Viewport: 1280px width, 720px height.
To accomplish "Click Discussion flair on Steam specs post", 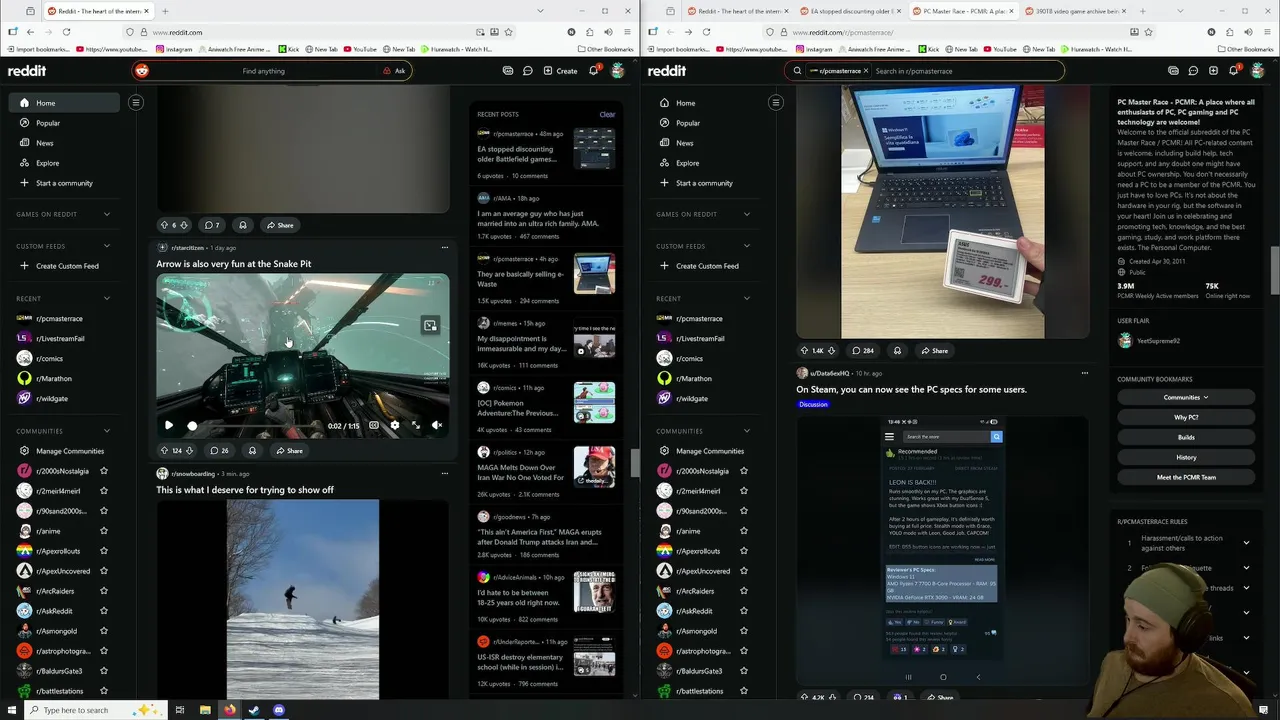I will click(813, 404).
